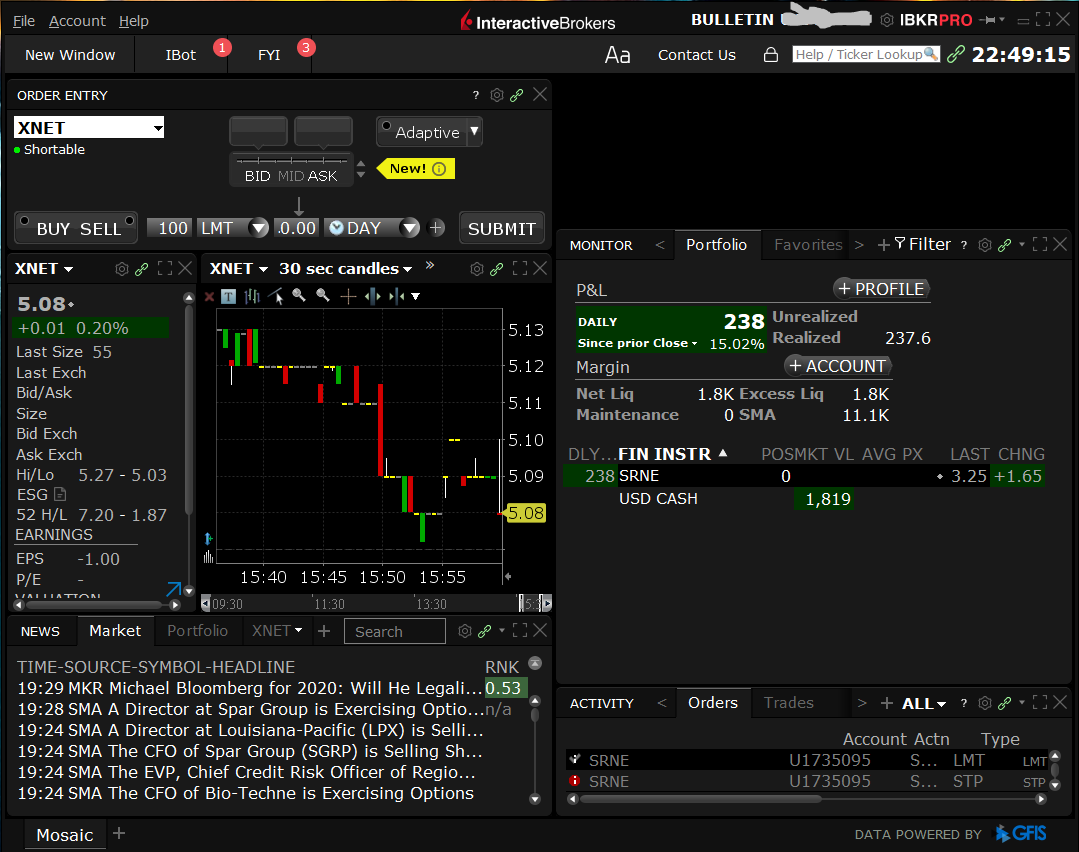Screen dimensions: 1079x852
Task: Open the blue arrow pop-out in quote panel
Action: pyautogui.click(x=173, y=588)
